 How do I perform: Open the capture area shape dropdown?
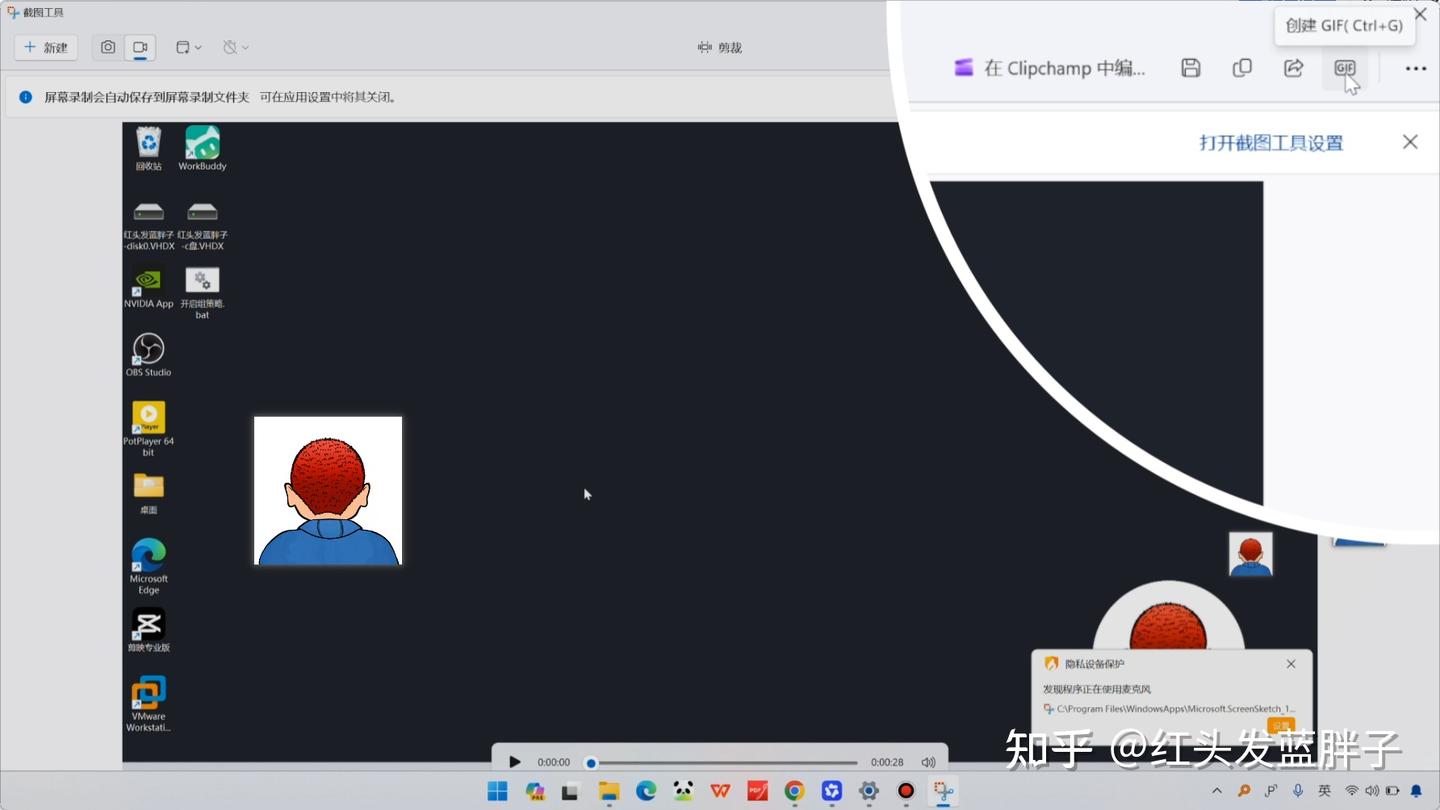[188, 47]
